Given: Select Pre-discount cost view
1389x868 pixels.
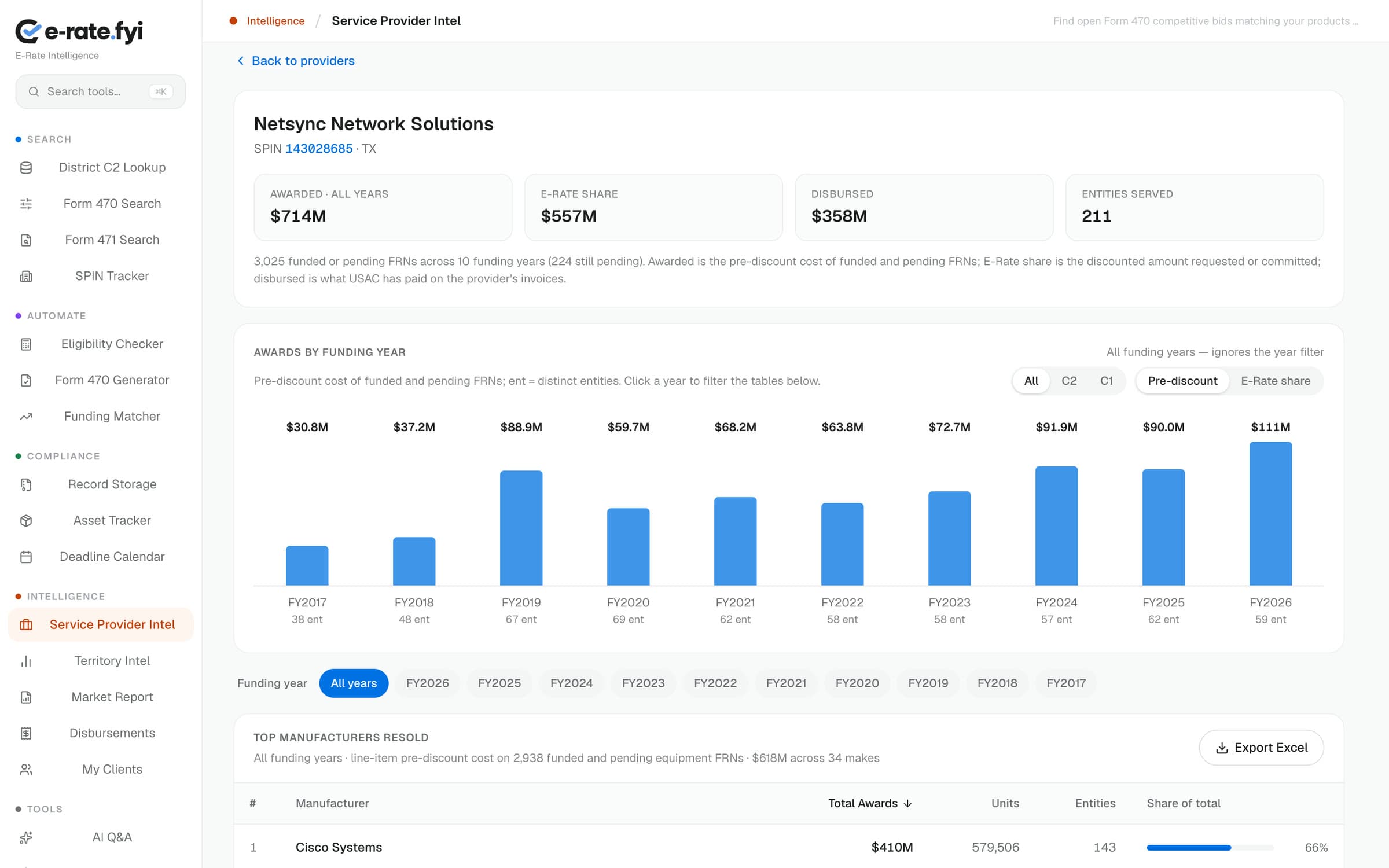Looking at the screenshot, I should 1182,381.
